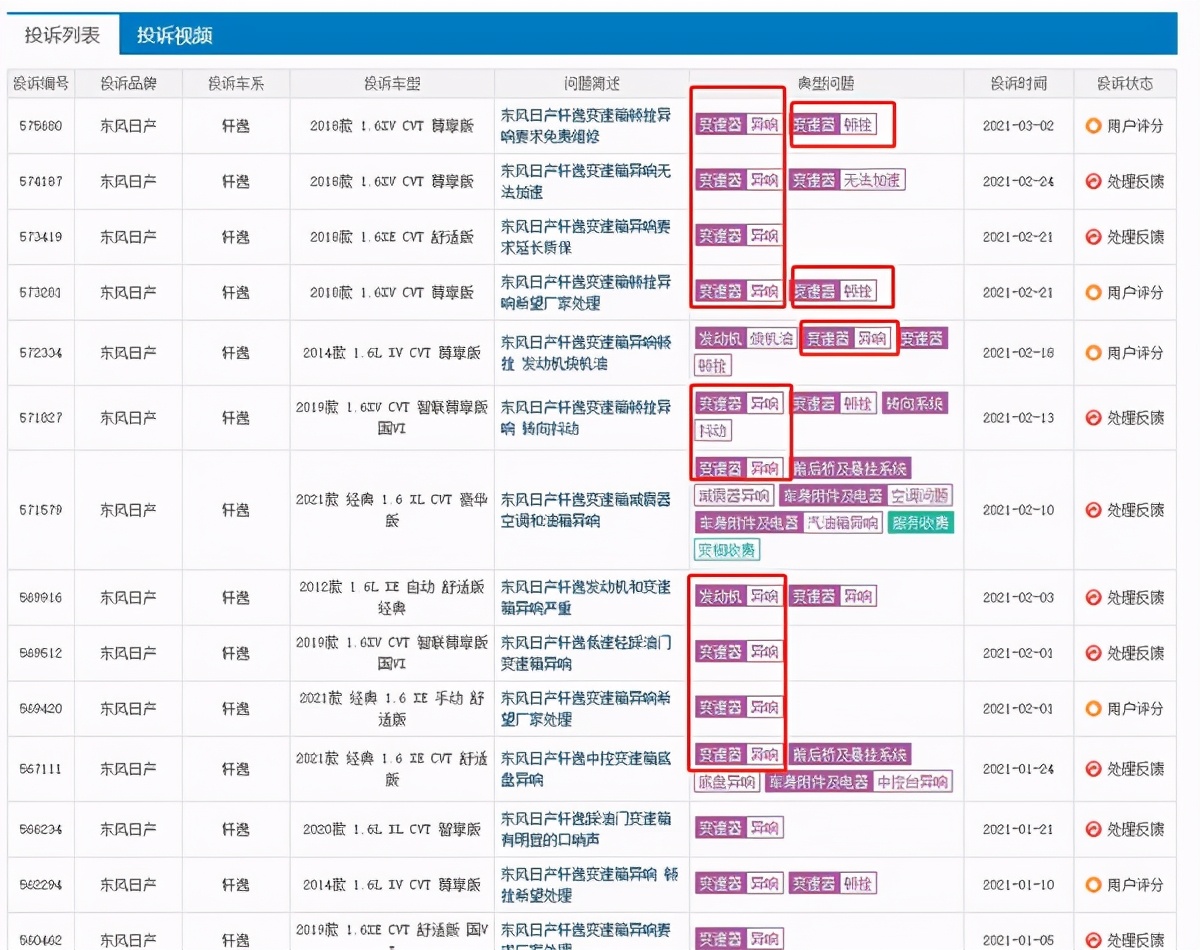This screenshot has height=950, width=1200.
Task: Open complaint 变速箱顿挫异响要求免费维修
Action: click(586, 126)
